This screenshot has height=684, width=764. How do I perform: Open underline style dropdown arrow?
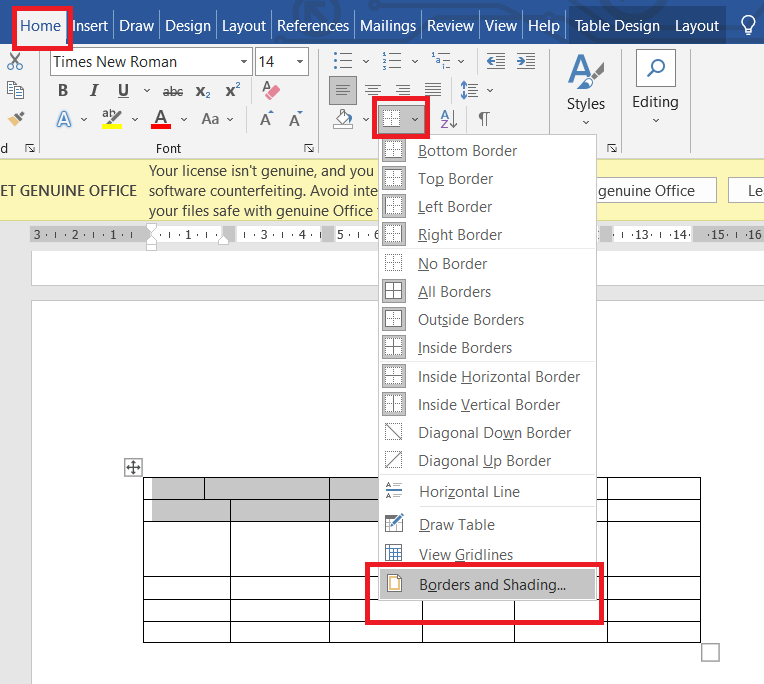[x=147, y=91]
